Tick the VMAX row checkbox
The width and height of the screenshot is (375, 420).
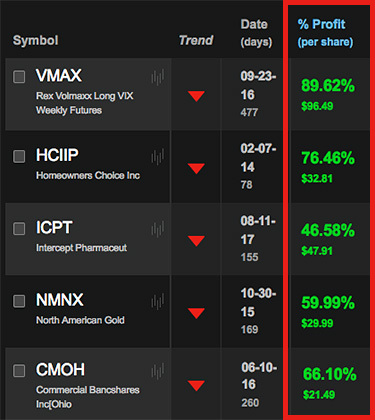point(19,76)
